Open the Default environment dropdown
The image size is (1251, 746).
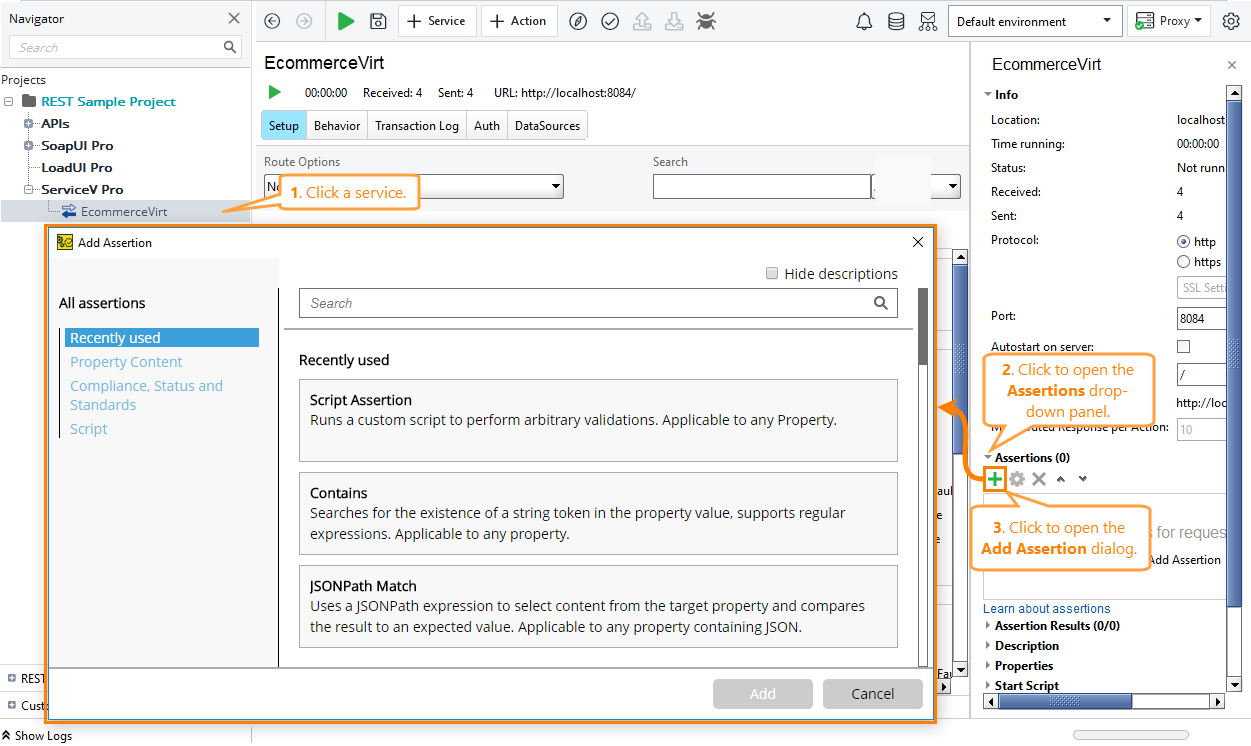point(1034,21)
